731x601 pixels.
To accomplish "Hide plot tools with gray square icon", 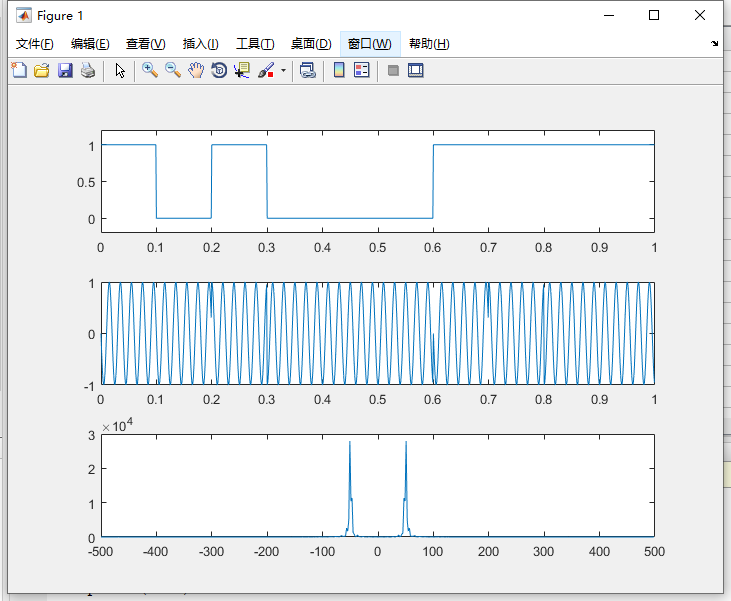I will (x=393, y=70).
